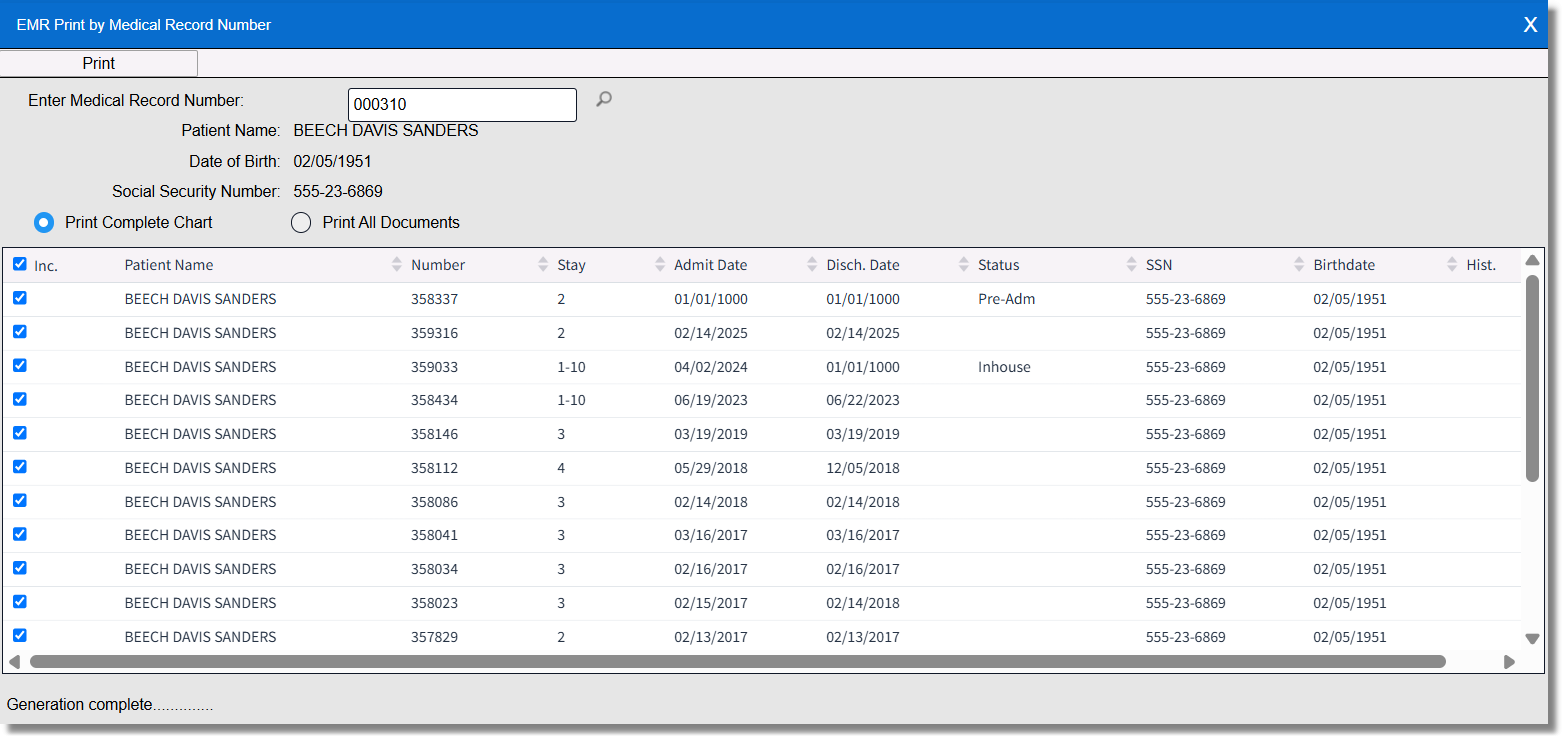Click the Number column header

coord(438,265)
